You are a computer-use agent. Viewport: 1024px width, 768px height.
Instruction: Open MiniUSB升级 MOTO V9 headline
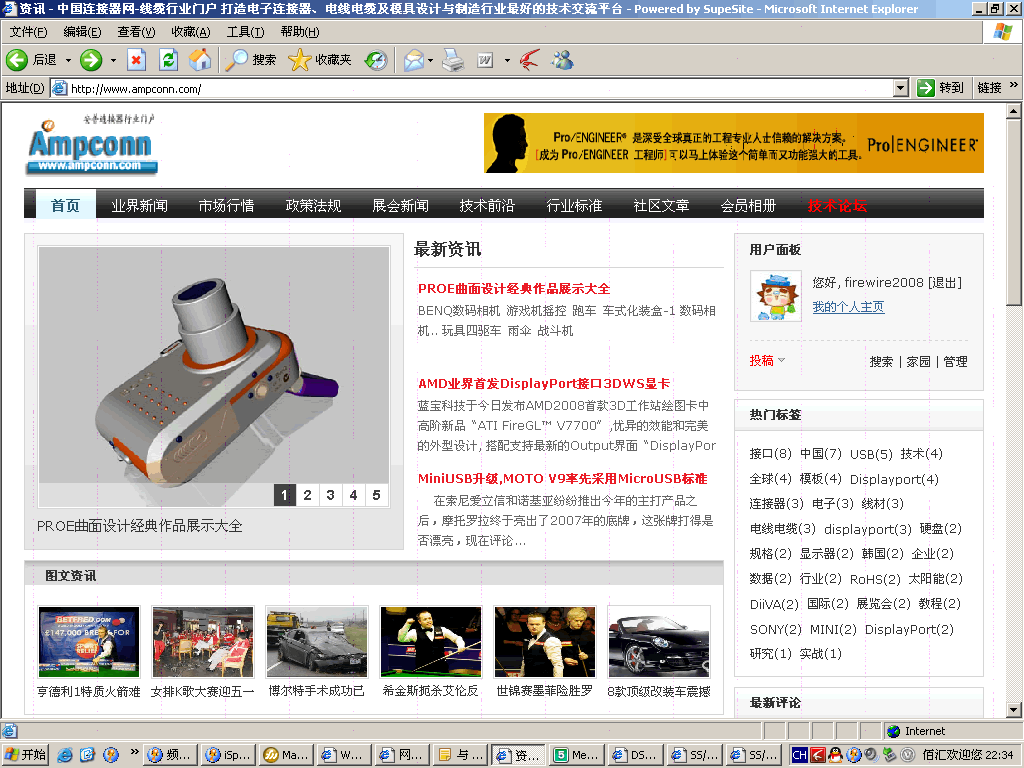pos(562,478)
